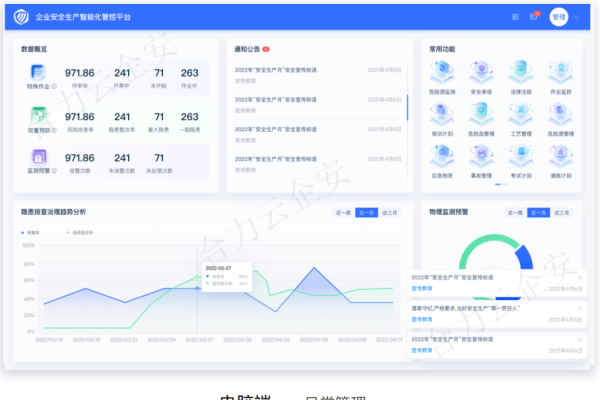Click the 通知公告 list scrollbar

pos(408,108)
